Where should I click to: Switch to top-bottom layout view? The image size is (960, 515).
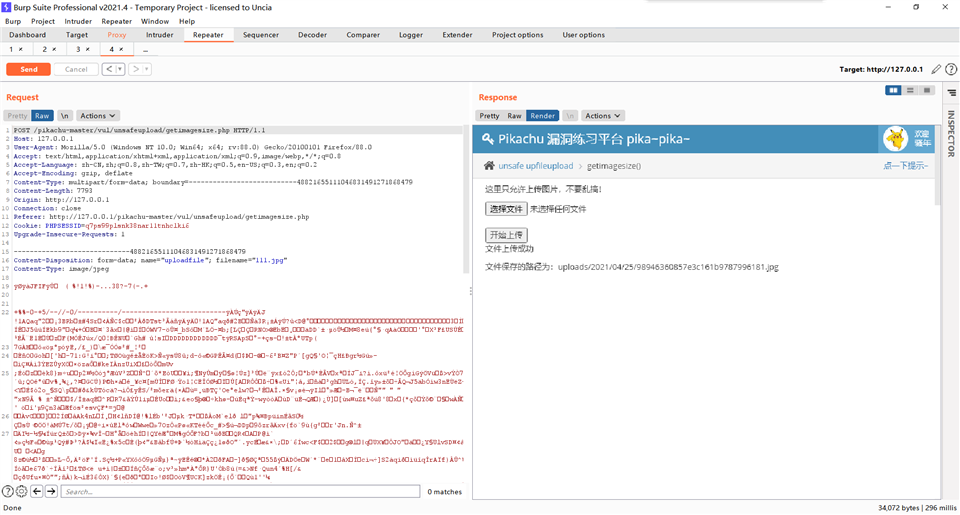pos(910,91)
